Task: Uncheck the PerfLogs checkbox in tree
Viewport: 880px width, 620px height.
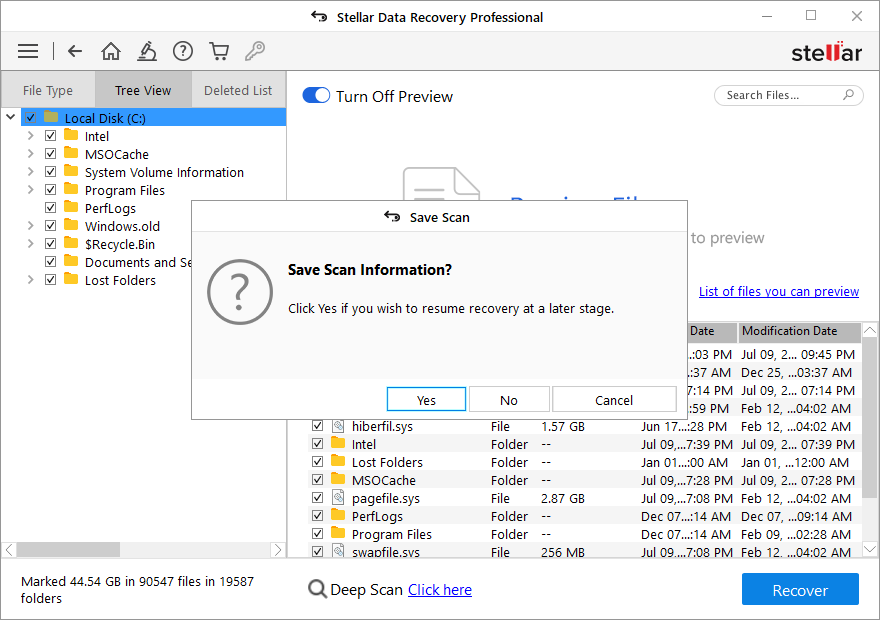Action: [51, 208]
